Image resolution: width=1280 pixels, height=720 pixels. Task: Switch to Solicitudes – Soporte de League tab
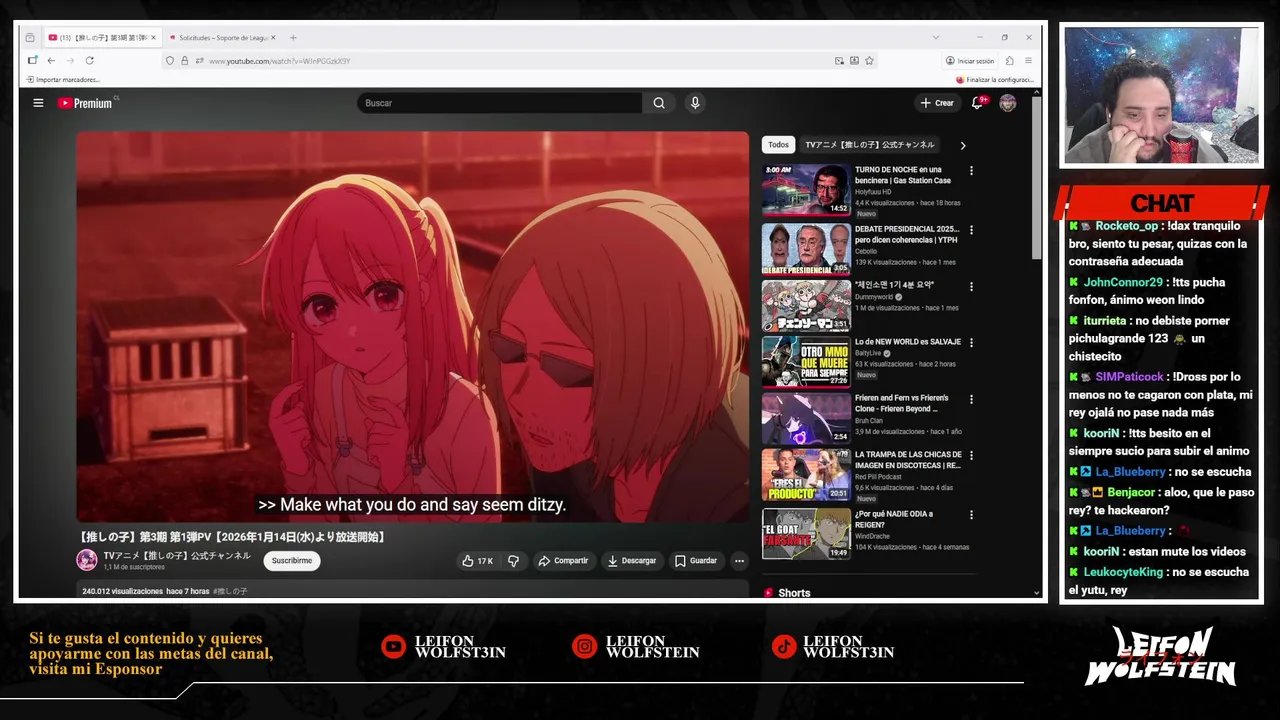tap(223, 38)
